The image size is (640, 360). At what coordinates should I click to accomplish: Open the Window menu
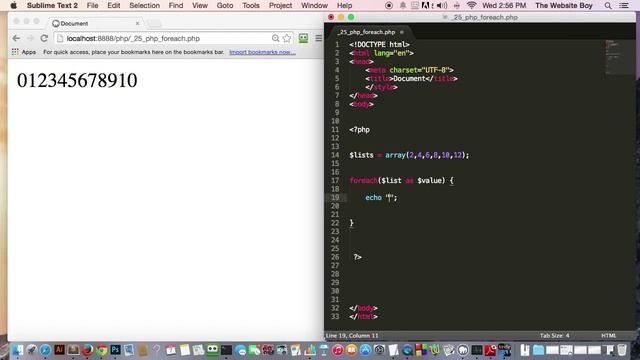point(314,5)
